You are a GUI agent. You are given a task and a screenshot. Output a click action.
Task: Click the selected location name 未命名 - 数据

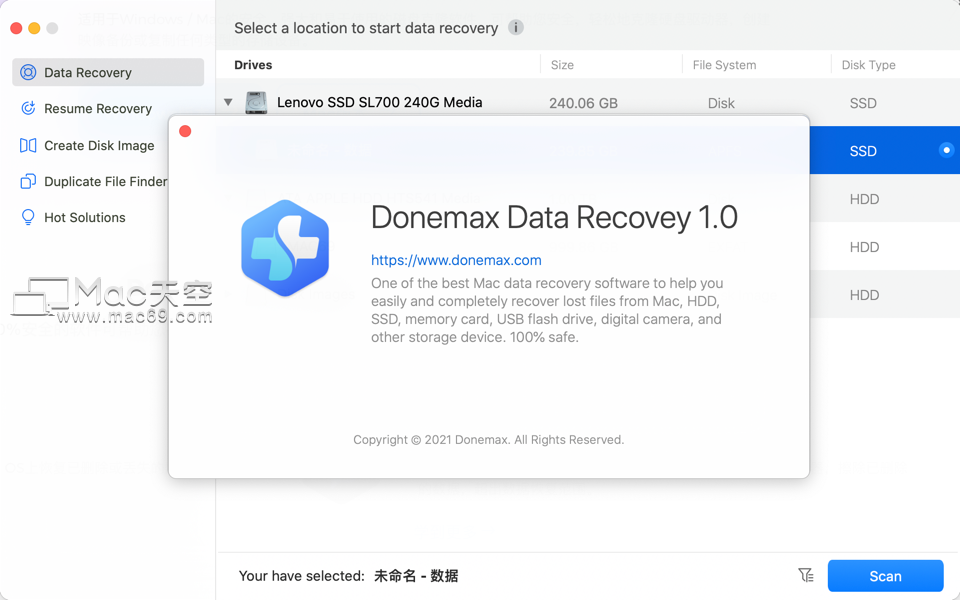click(x=416, y=576)
